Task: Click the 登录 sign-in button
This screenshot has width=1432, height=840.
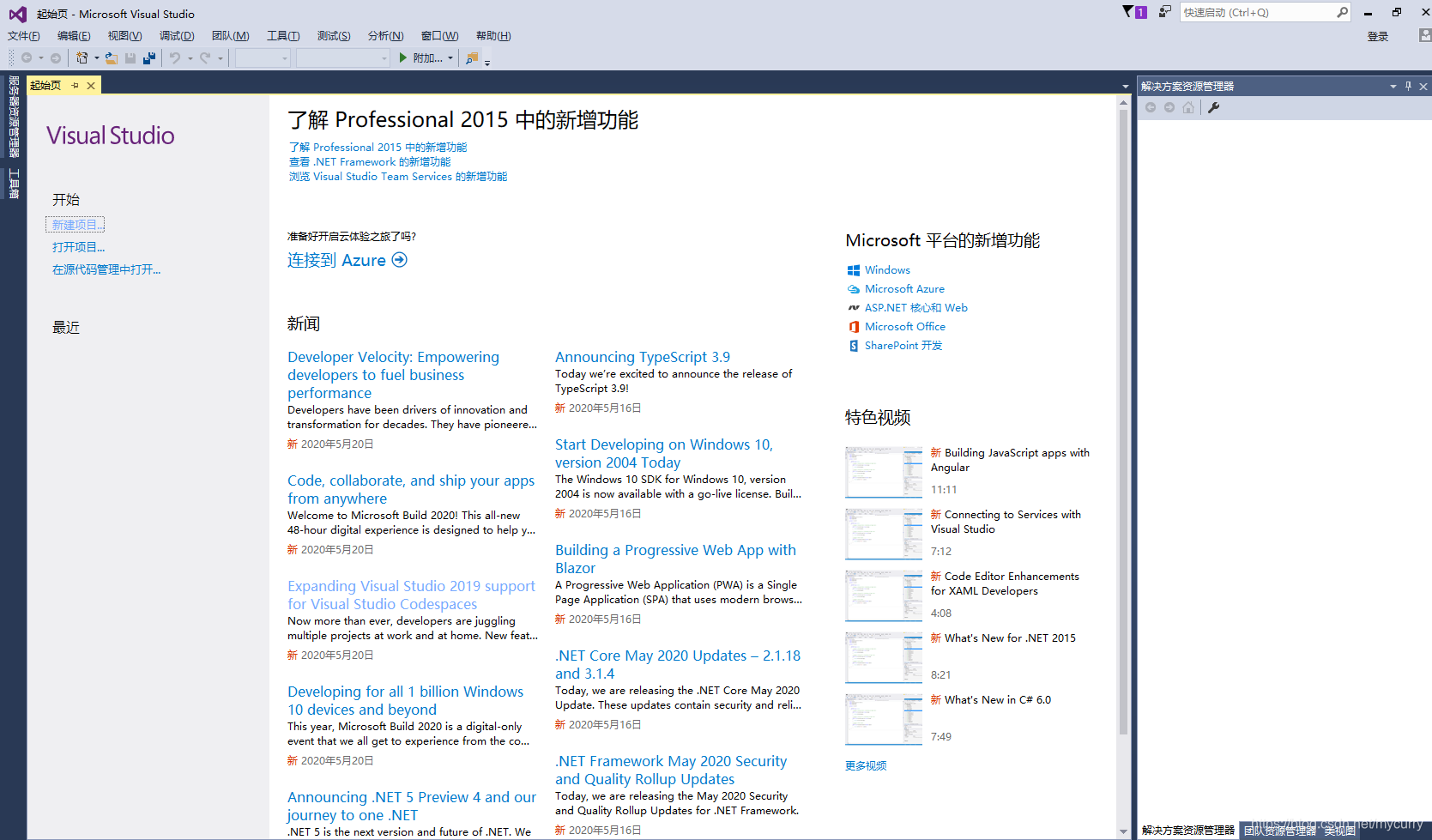Action: click(x=1378, y=36)
